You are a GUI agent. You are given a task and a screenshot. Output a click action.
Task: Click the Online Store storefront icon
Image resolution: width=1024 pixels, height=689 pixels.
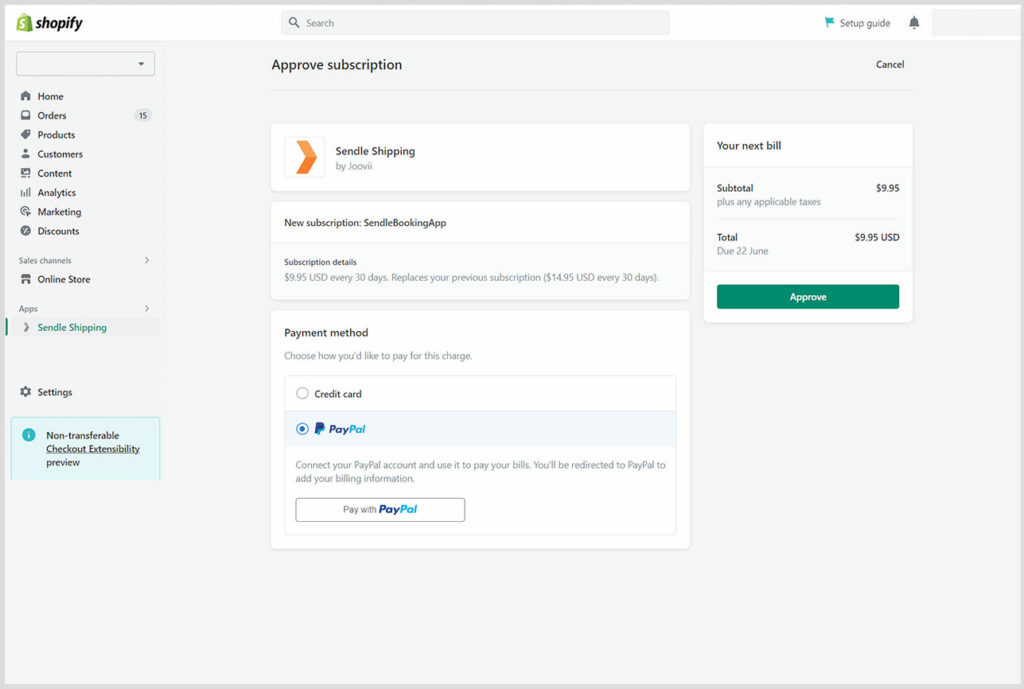[x=25, y=279]
